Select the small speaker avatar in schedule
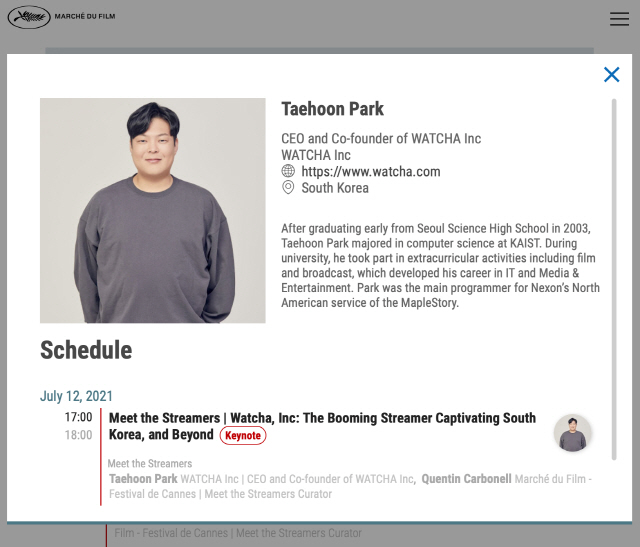Screen dimensions: 640x547 pos(572,433)
